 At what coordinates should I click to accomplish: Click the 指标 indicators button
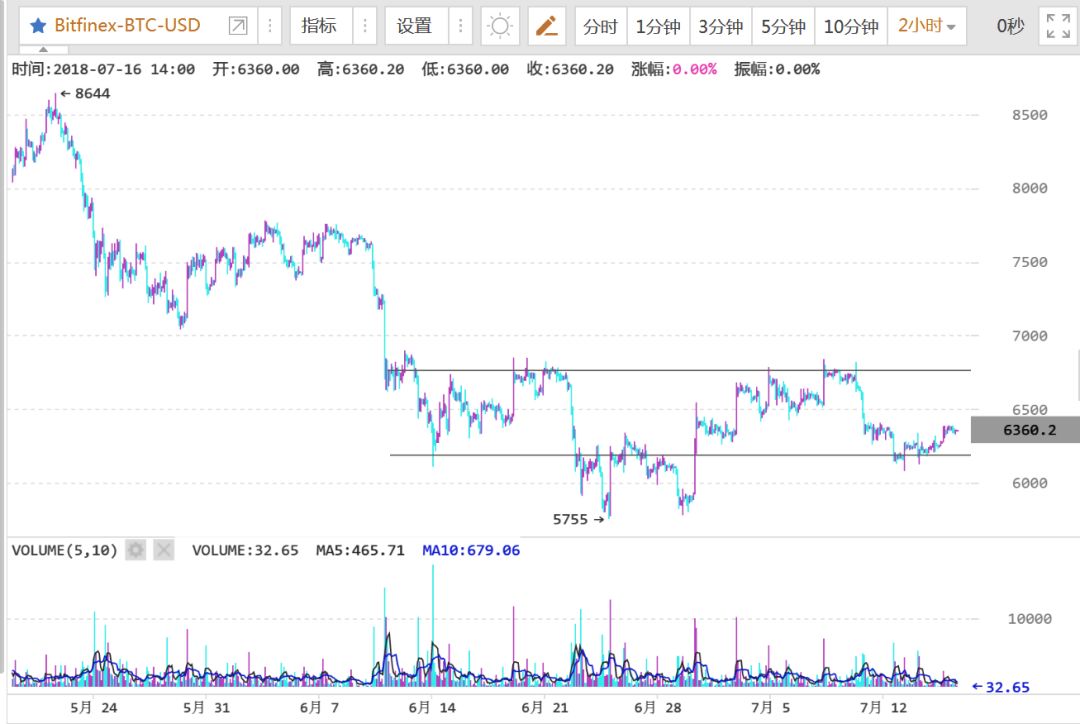click(320, 26)
